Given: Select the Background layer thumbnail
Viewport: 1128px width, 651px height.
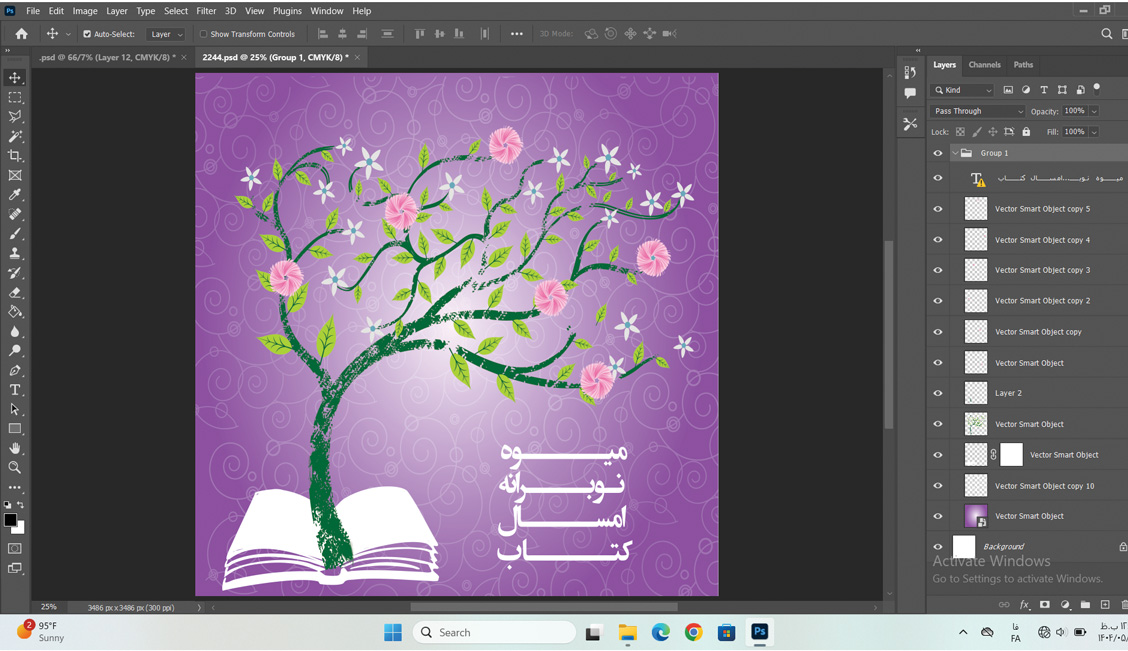Looking at the screenshot, I should point(964,547).
